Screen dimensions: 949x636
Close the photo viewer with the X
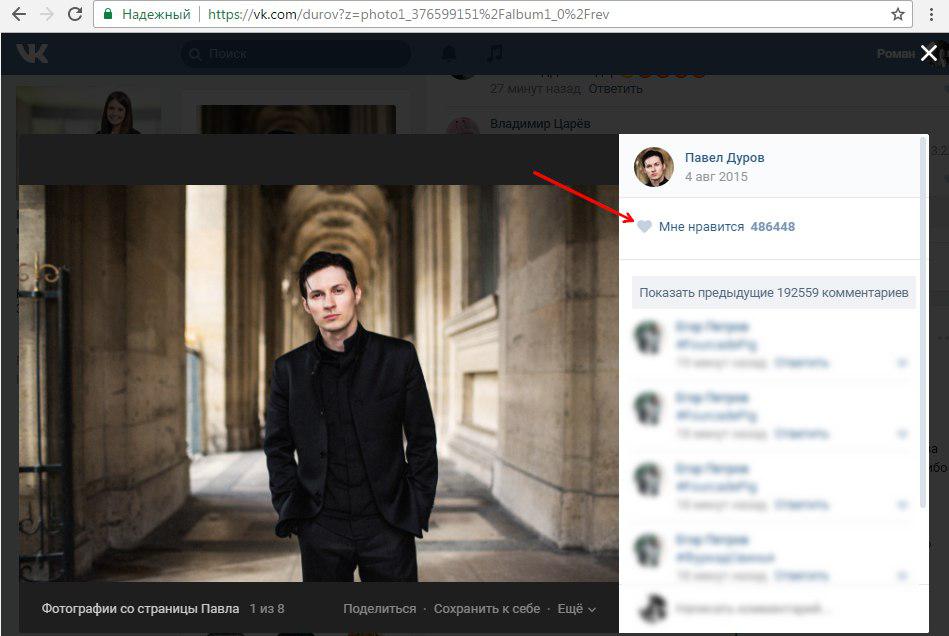pos(929,54)
